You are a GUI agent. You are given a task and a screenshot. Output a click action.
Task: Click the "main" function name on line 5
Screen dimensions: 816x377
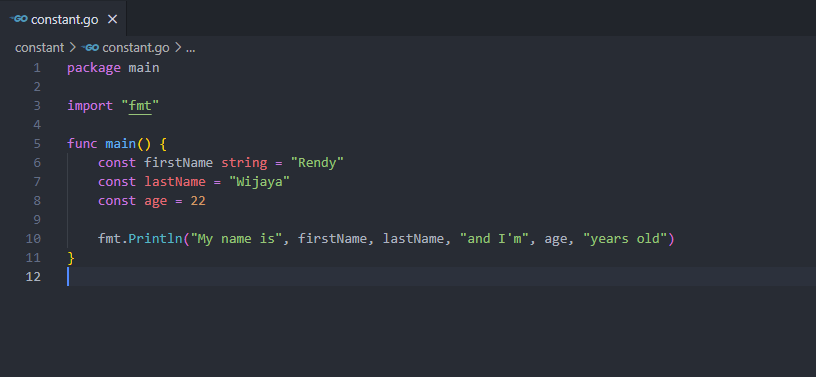coord(121,144)
